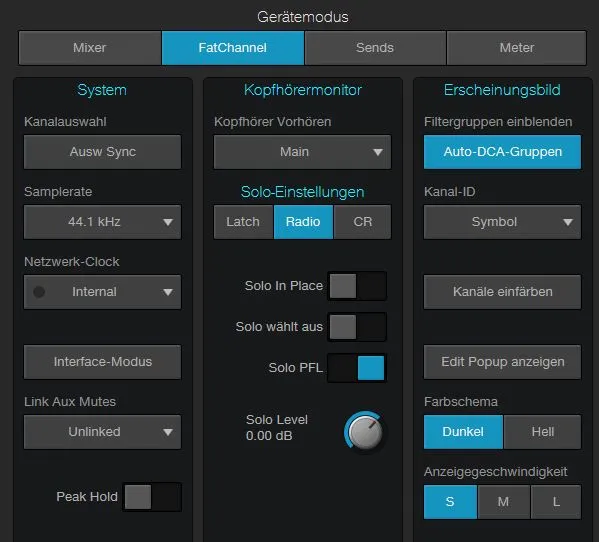Click the Kanäle einfärben button
The image size is (599, 542).
(502, 292)
